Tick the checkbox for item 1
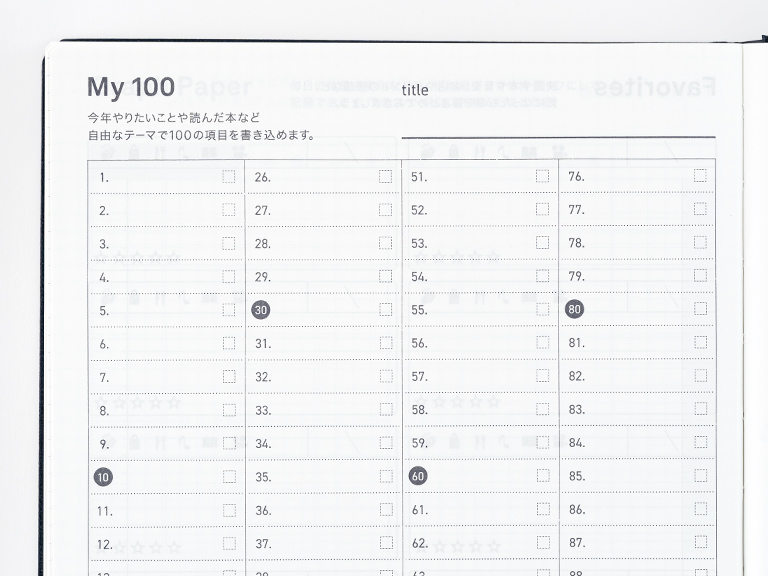Image resolution: width=768 pixels, height=576 pixels. point(229,176)
